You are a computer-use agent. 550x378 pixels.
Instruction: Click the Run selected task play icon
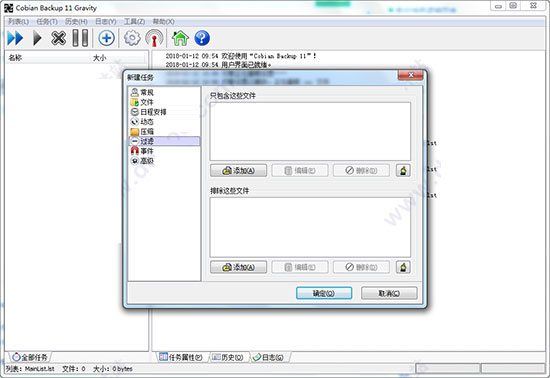(x=37, y=38)
